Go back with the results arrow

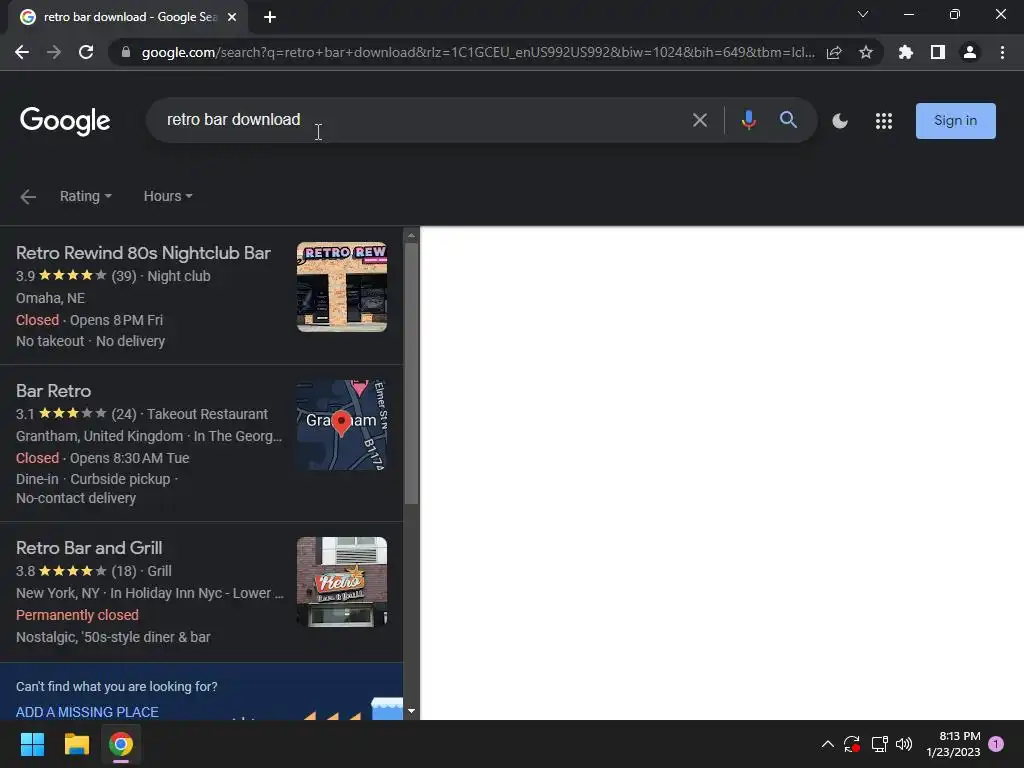[x=27, y=197]
